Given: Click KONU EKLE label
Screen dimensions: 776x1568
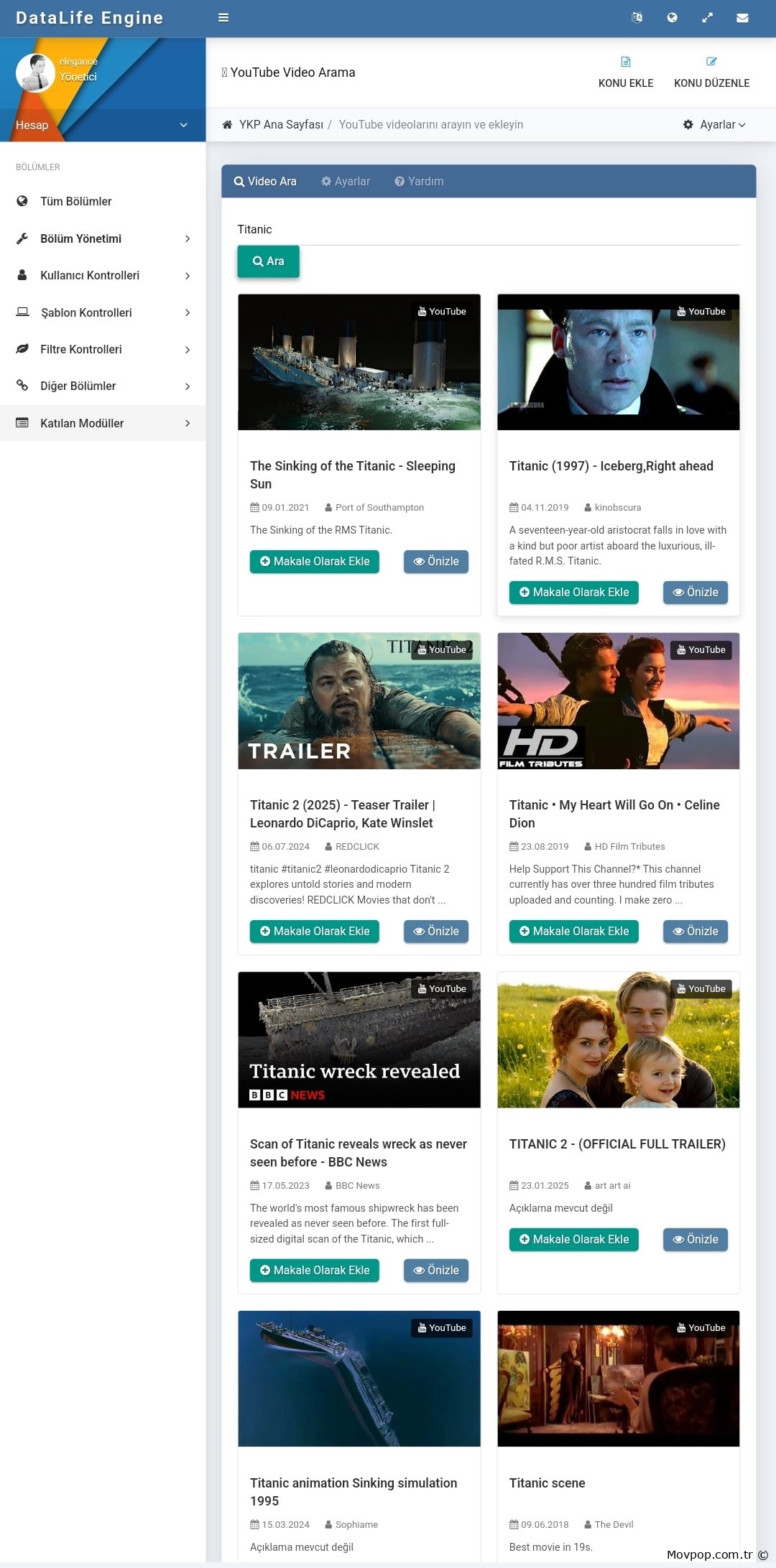Looking at the screenshot, I should pos(626,83).
